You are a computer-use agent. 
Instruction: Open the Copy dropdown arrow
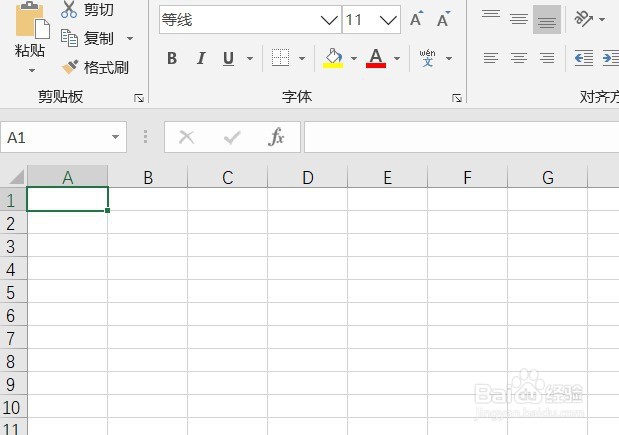point(130,38)
